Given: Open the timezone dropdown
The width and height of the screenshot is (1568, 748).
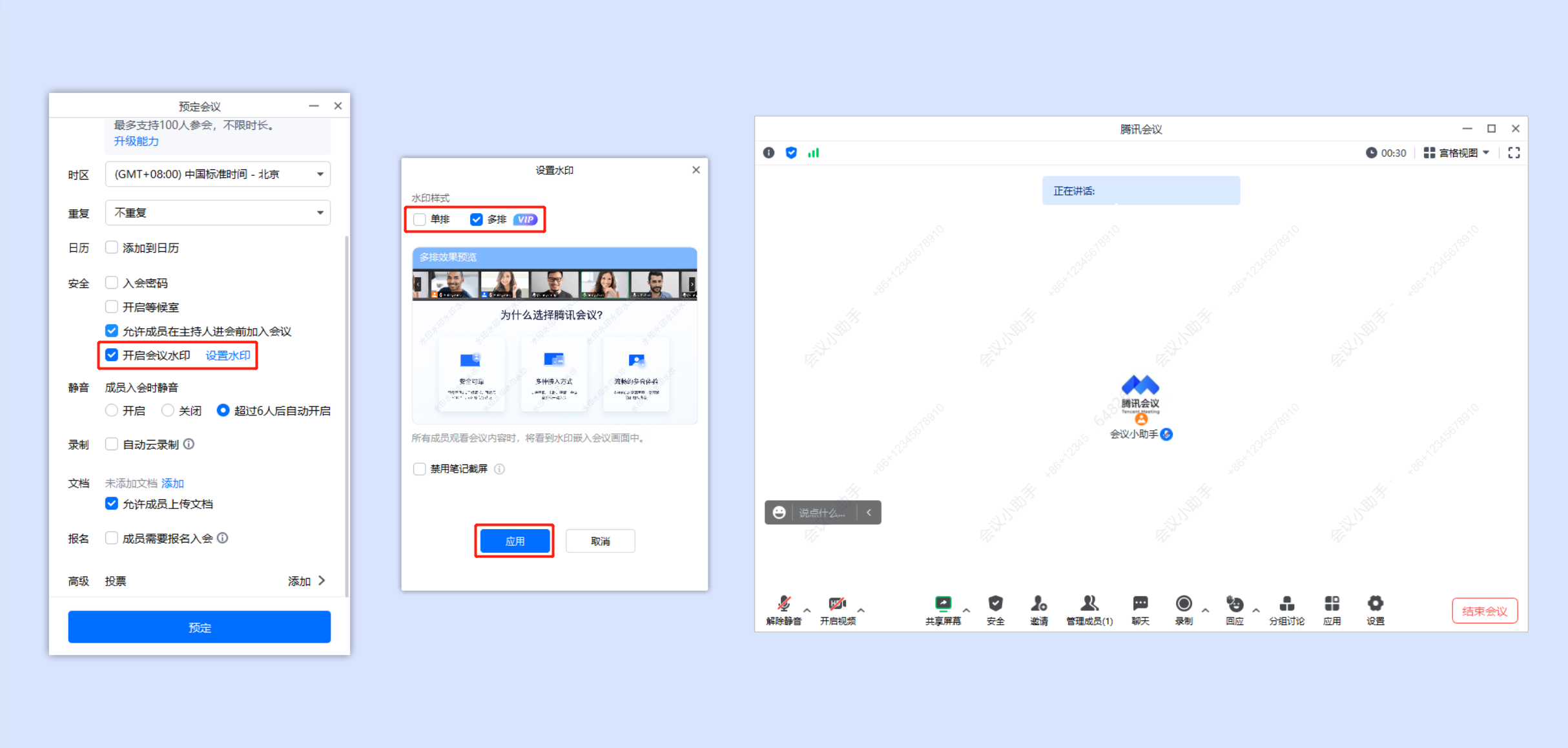Looking at the screenshot, I should coord(218,174).
